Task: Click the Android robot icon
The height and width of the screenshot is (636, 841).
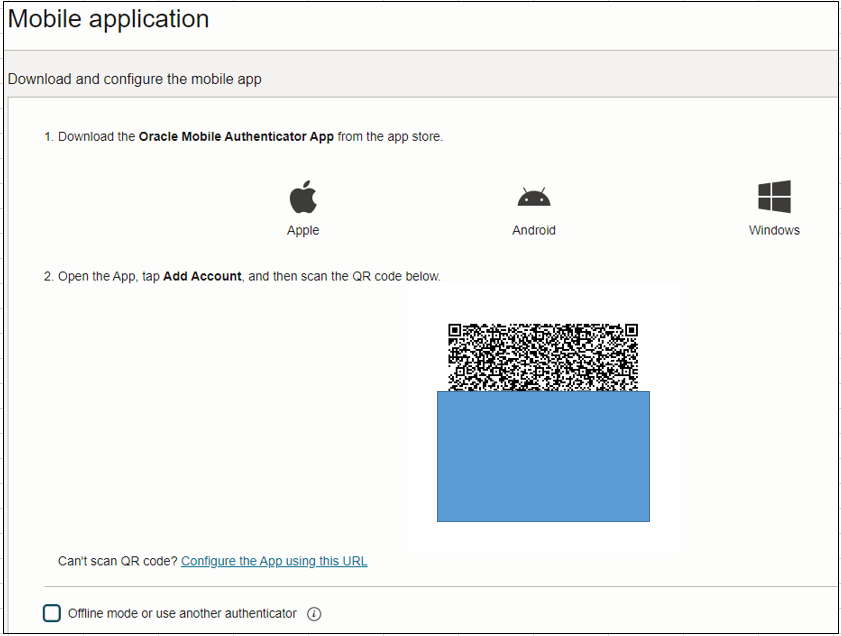Action: 534,197
